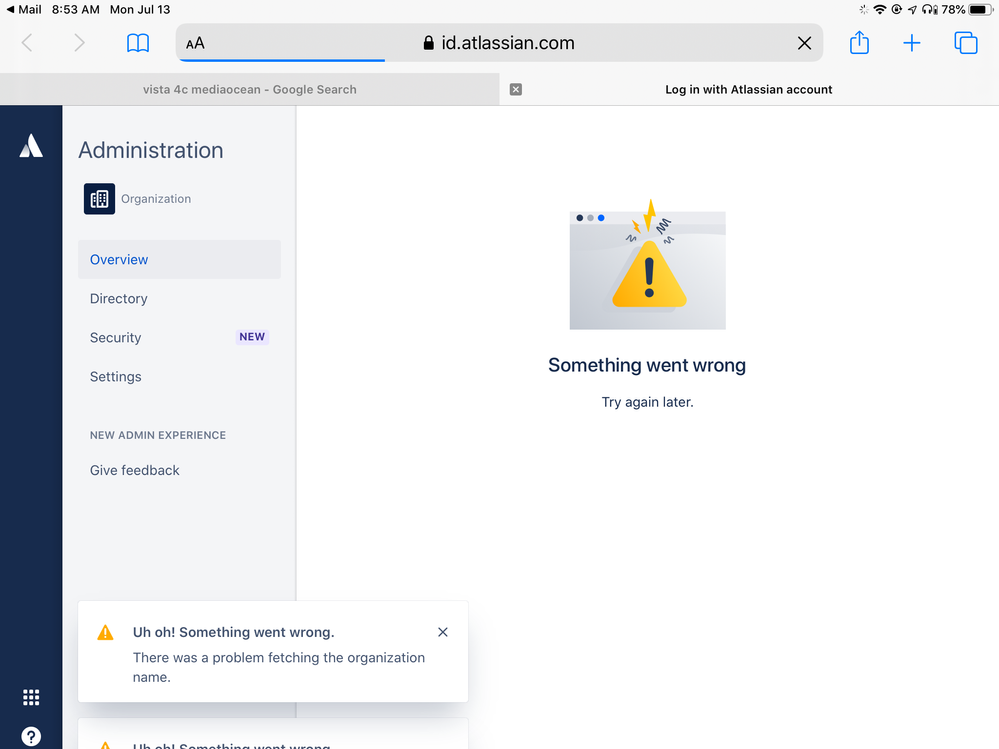Image resolution: width=999 pixels, height=749 pixels.
Task: Click the warning triangle error illustration
Action: tap(647, 264)
